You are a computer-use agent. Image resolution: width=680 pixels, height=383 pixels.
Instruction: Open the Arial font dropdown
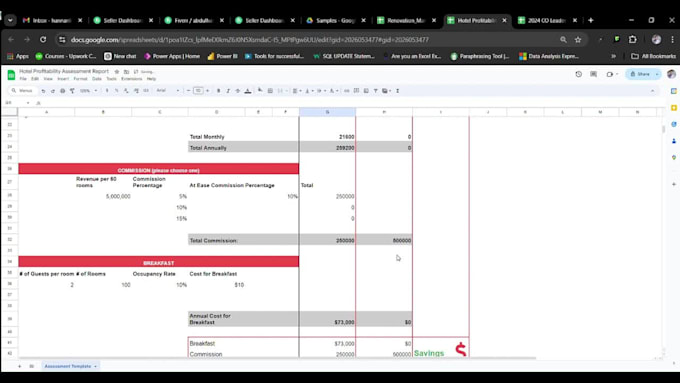[167, 91]
